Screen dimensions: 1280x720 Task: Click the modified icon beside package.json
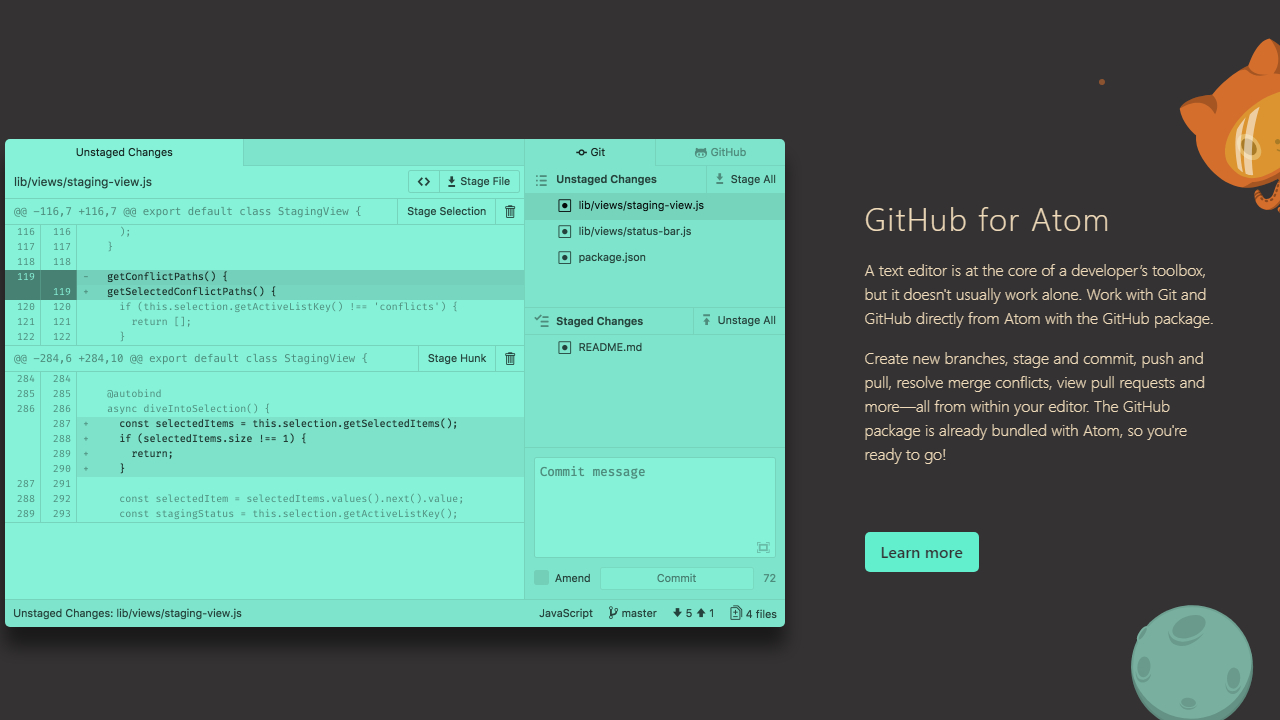click(565, 257)
